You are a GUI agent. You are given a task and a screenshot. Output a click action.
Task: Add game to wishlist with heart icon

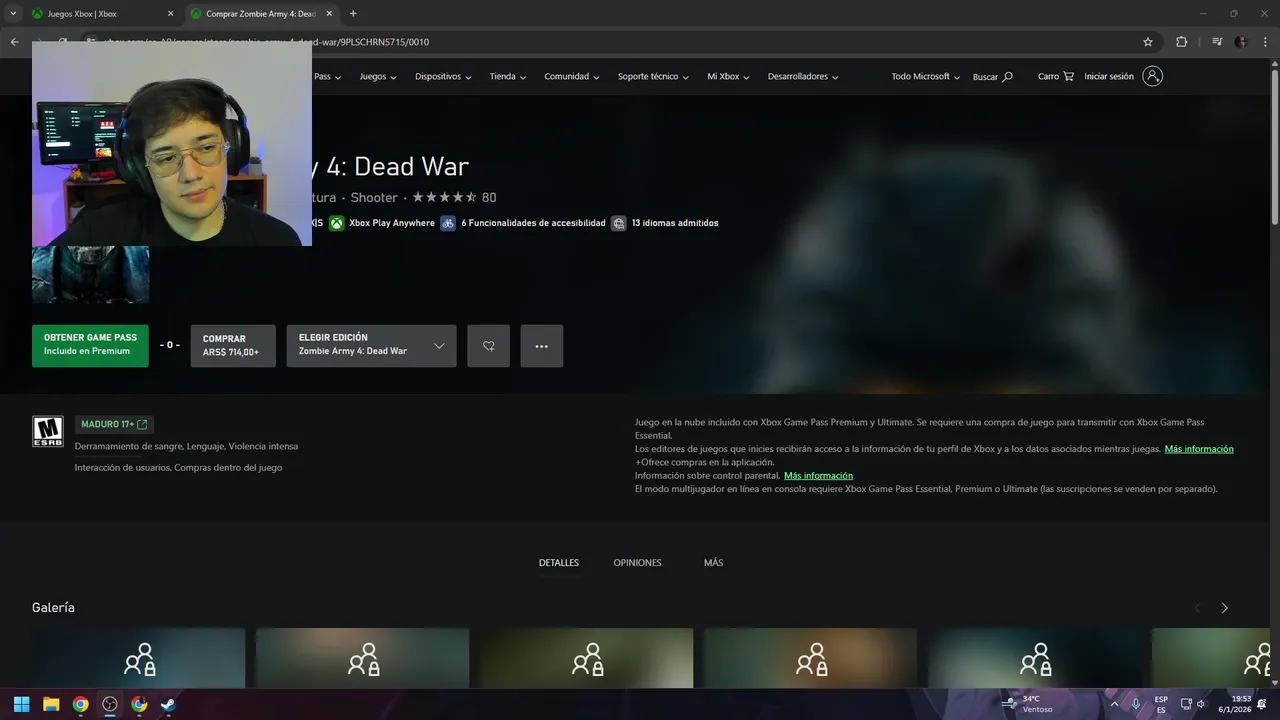489,346
